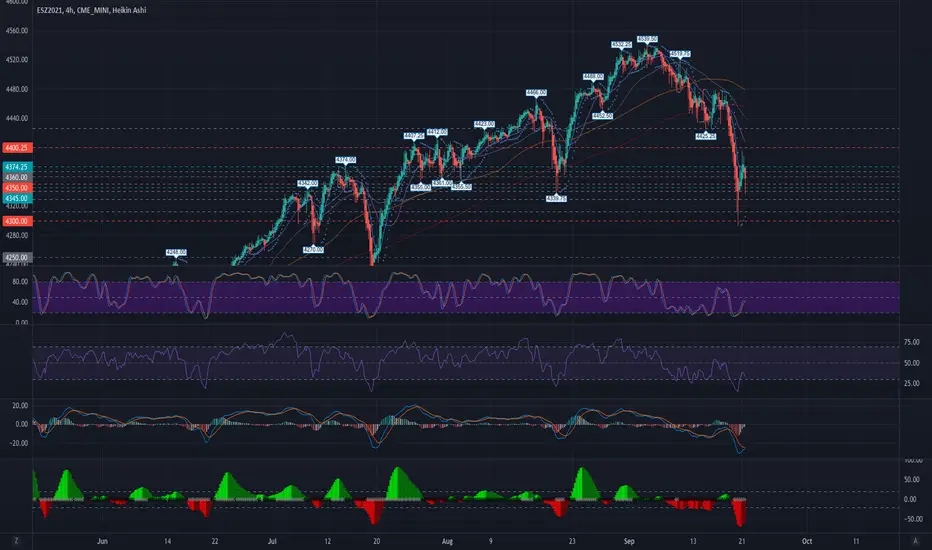The width and height of the screenshot is (932, 550).
Task: Toggle the A auto-scale button
Action: tap(915, 540)
